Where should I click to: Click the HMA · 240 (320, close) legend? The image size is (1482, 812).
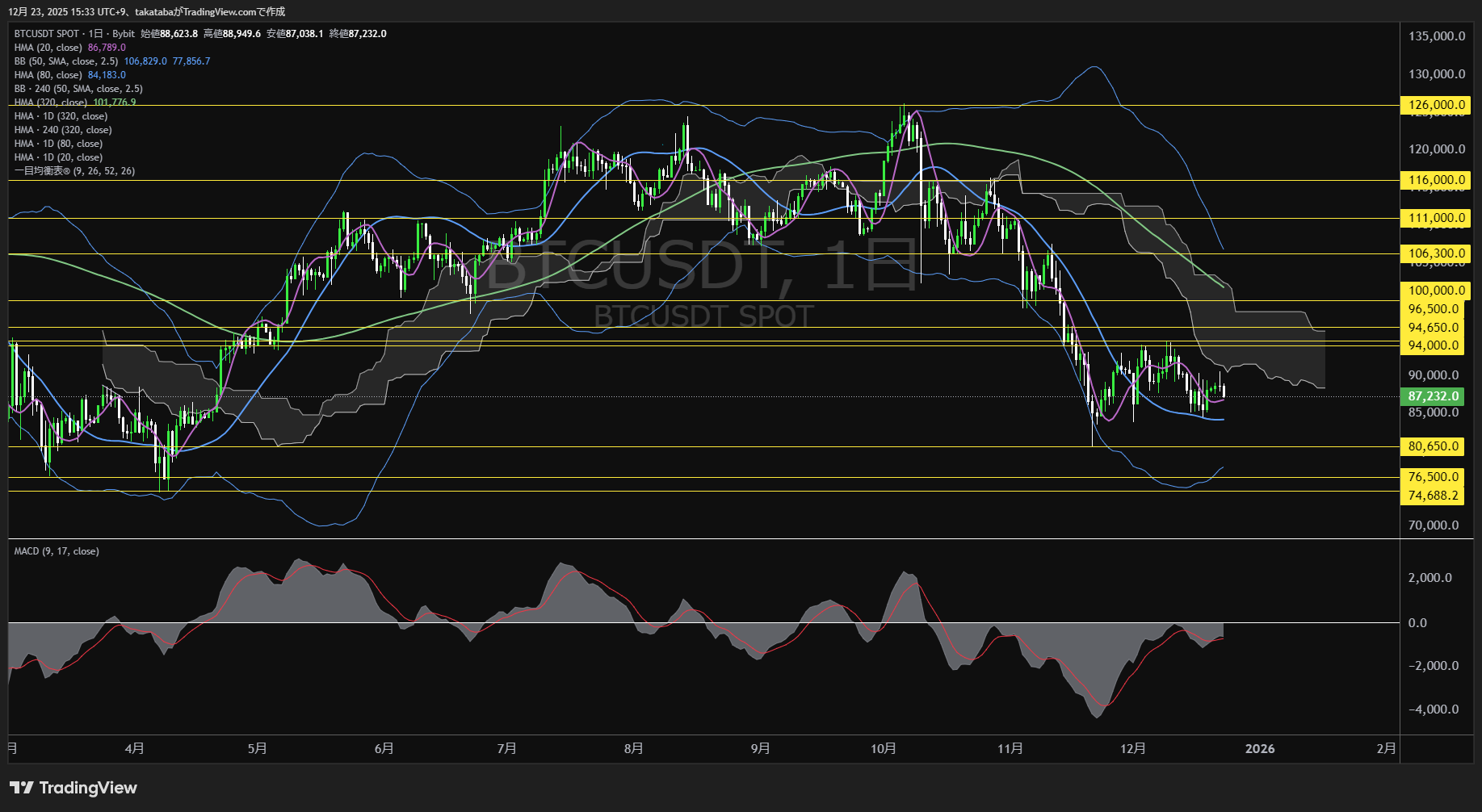[x=63, y=130]
